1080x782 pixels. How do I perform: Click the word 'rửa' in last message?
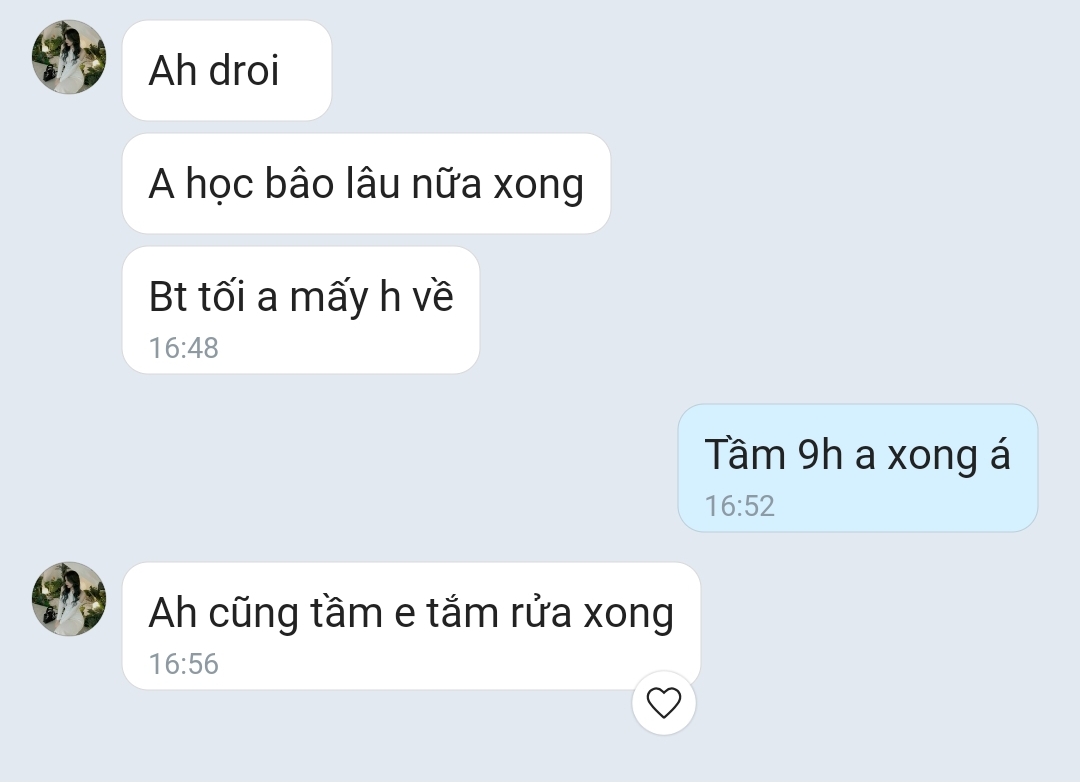point(541,612)
